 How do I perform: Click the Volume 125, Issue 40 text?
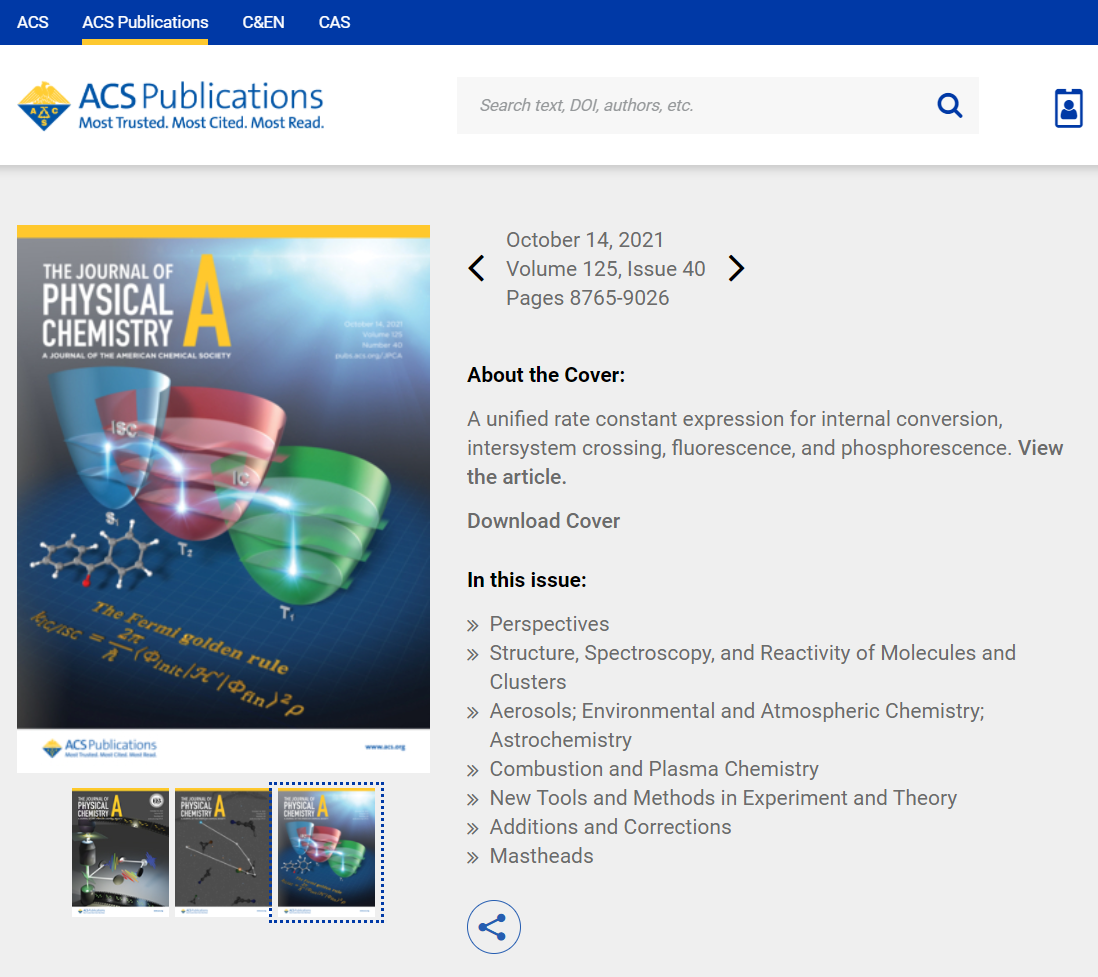[606, 269]
